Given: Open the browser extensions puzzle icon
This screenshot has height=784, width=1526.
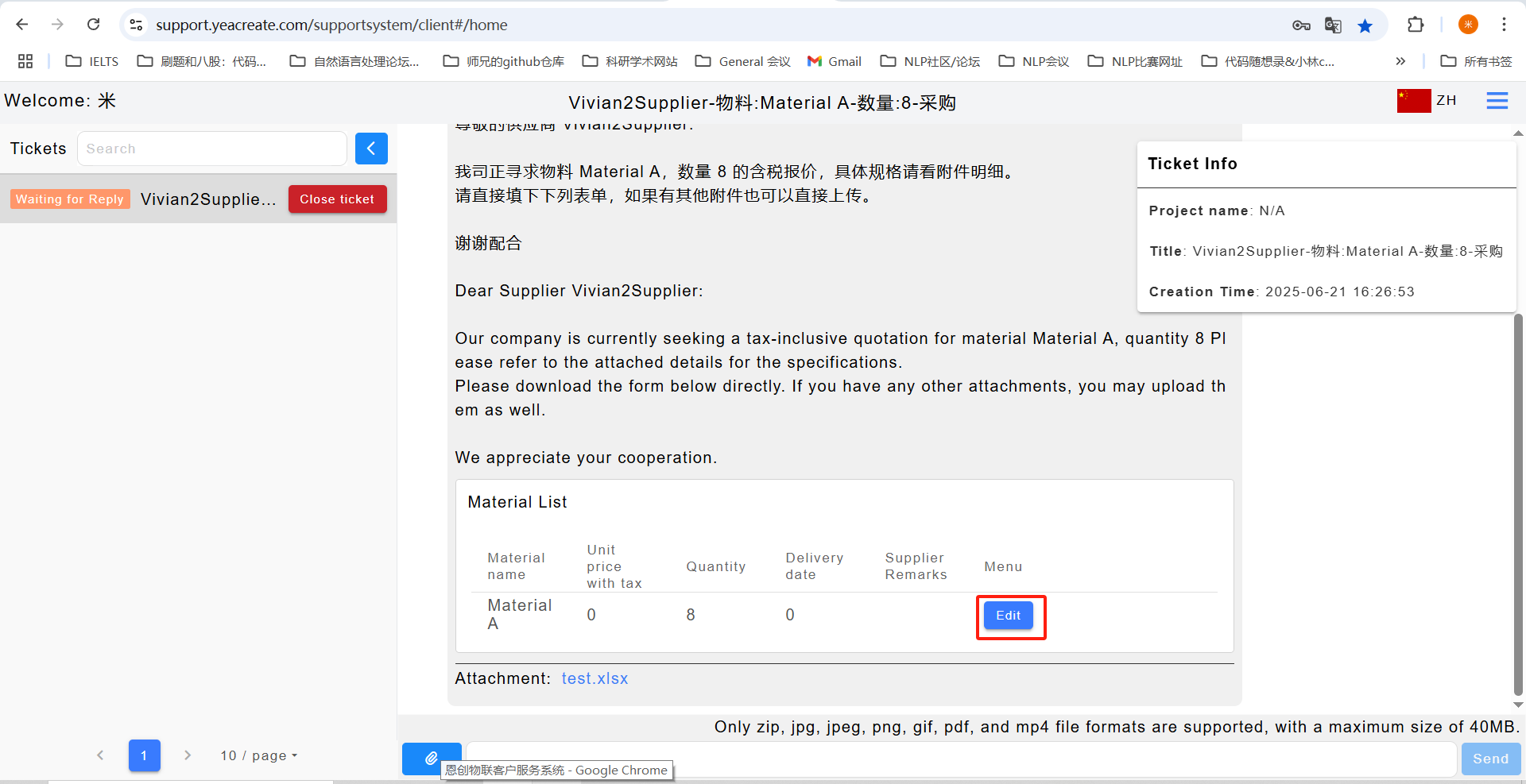Looking at the screenshot, I should pyautogui.click(x=1415, y=25).
